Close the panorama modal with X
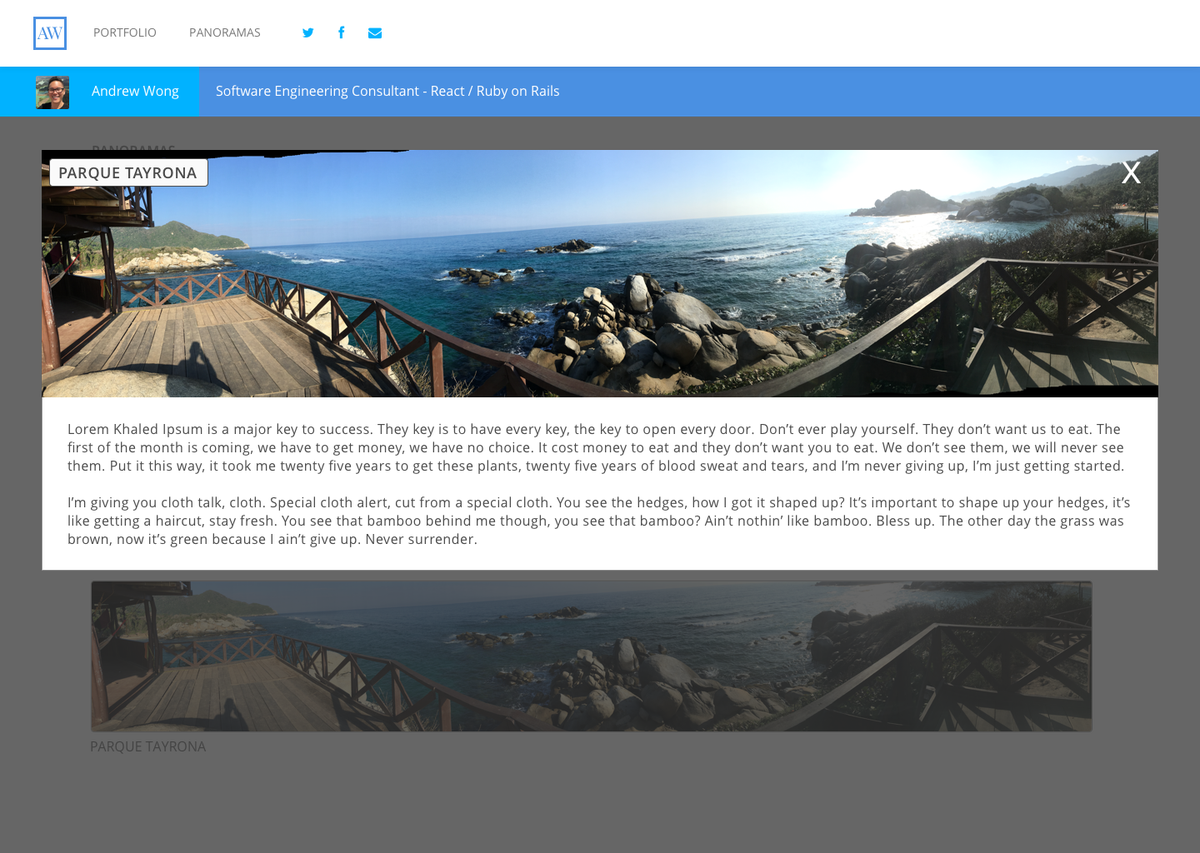Screen dimensions: 1200x853 pyautogui.click(x=1131, y=173)
